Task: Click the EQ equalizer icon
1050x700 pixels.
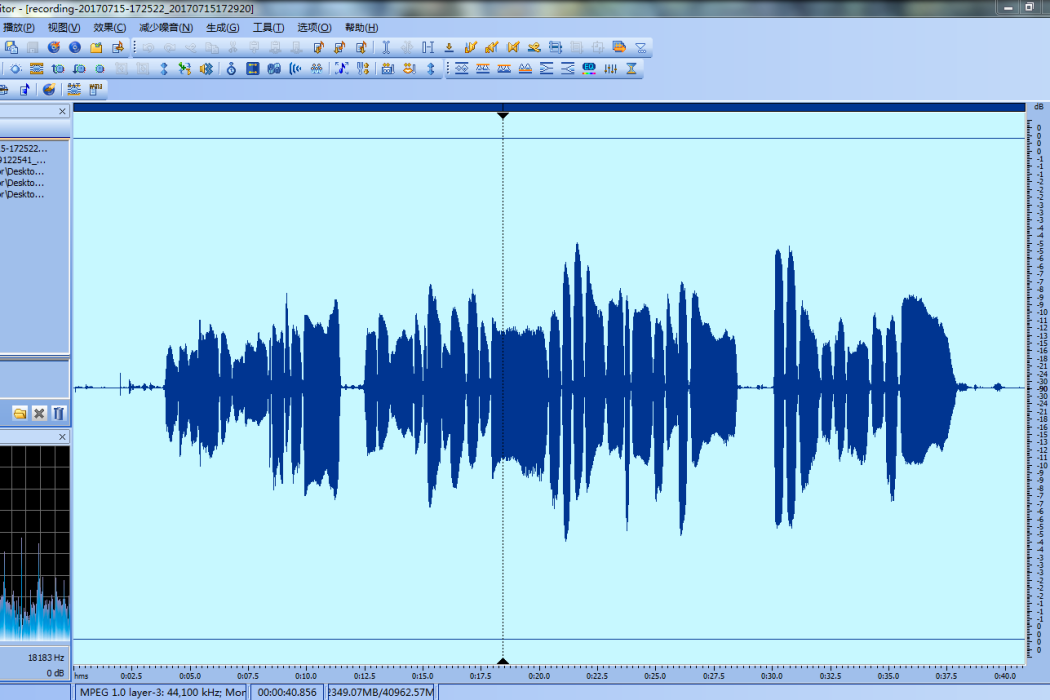Action: [x=589, y=68]
